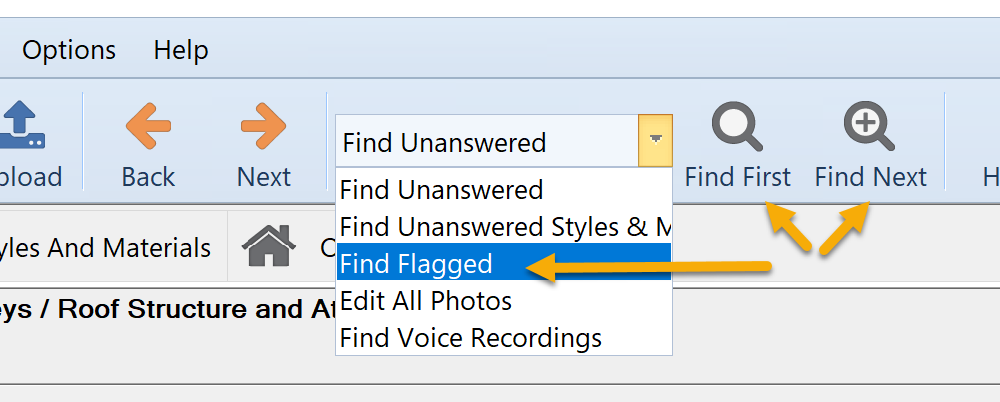Collapse the find dropdown arrow button
The width and height of the screenshot is (1000, 402).
[x=655, y=140]
